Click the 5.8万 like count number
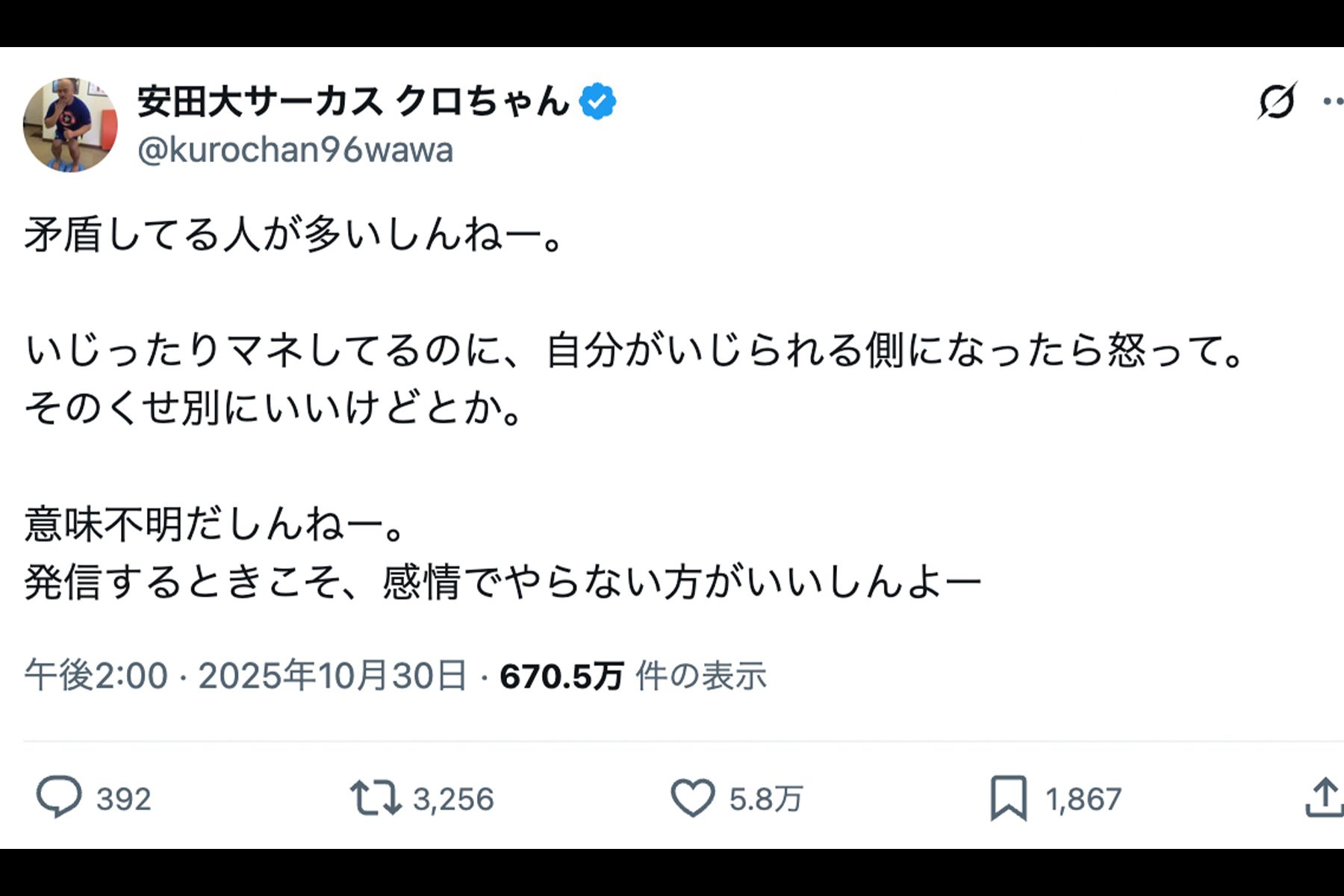Screen dimensions: 1344x896 tap(764, 797)
